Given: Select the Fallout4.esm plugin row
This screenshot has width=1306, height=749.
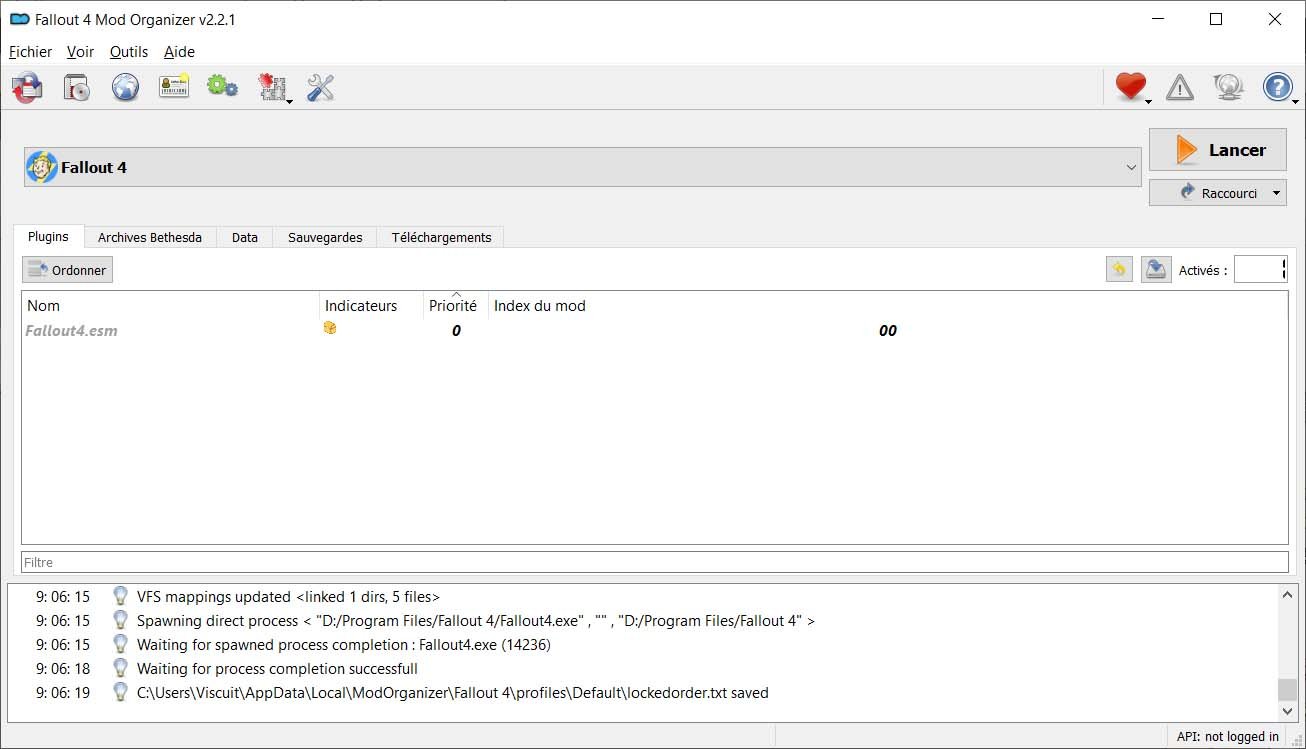Looking at the screenshot, I should click(x=654, y=331).
